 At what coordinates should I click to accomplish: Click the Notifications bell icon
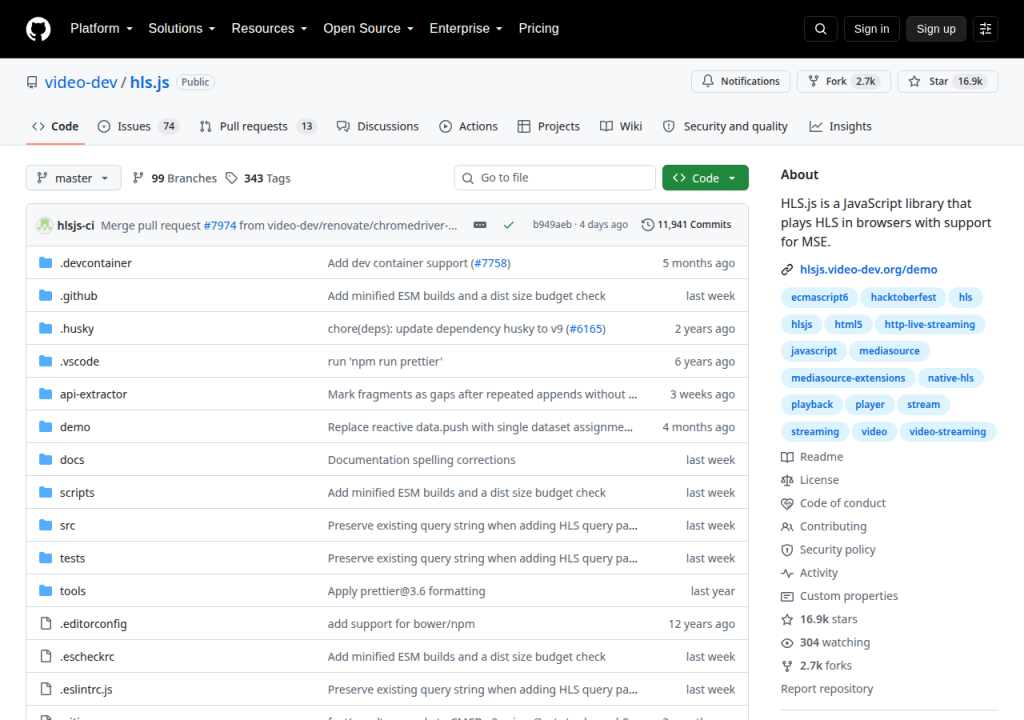708,81
